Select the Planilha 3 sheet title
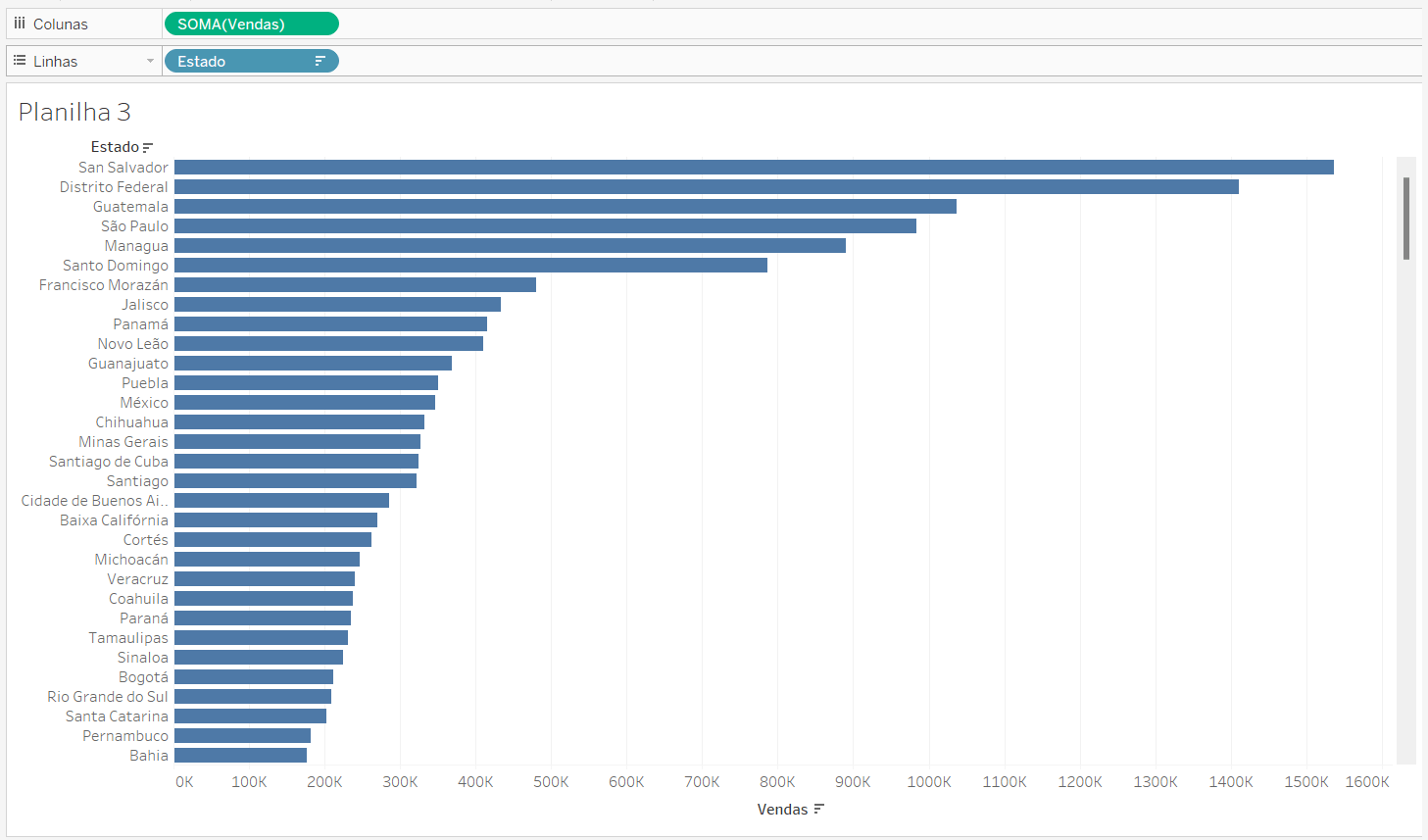Image resolution: width=1428 pixels, height=840 pixels. [x=74, y=112]
